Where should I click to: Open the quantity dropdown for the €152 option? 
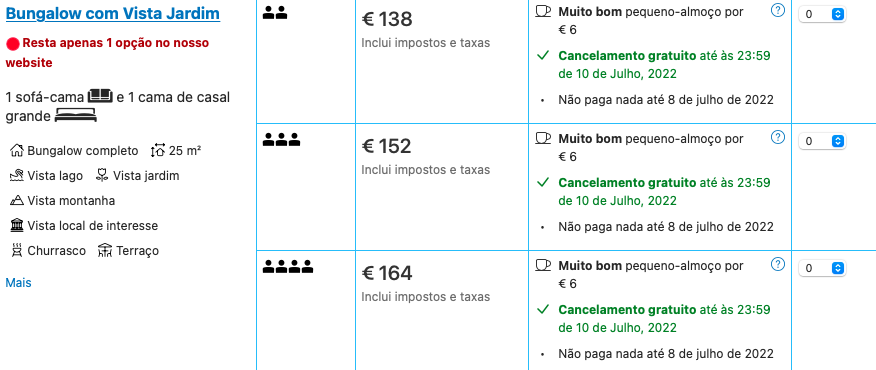click(x=822, y=141)
